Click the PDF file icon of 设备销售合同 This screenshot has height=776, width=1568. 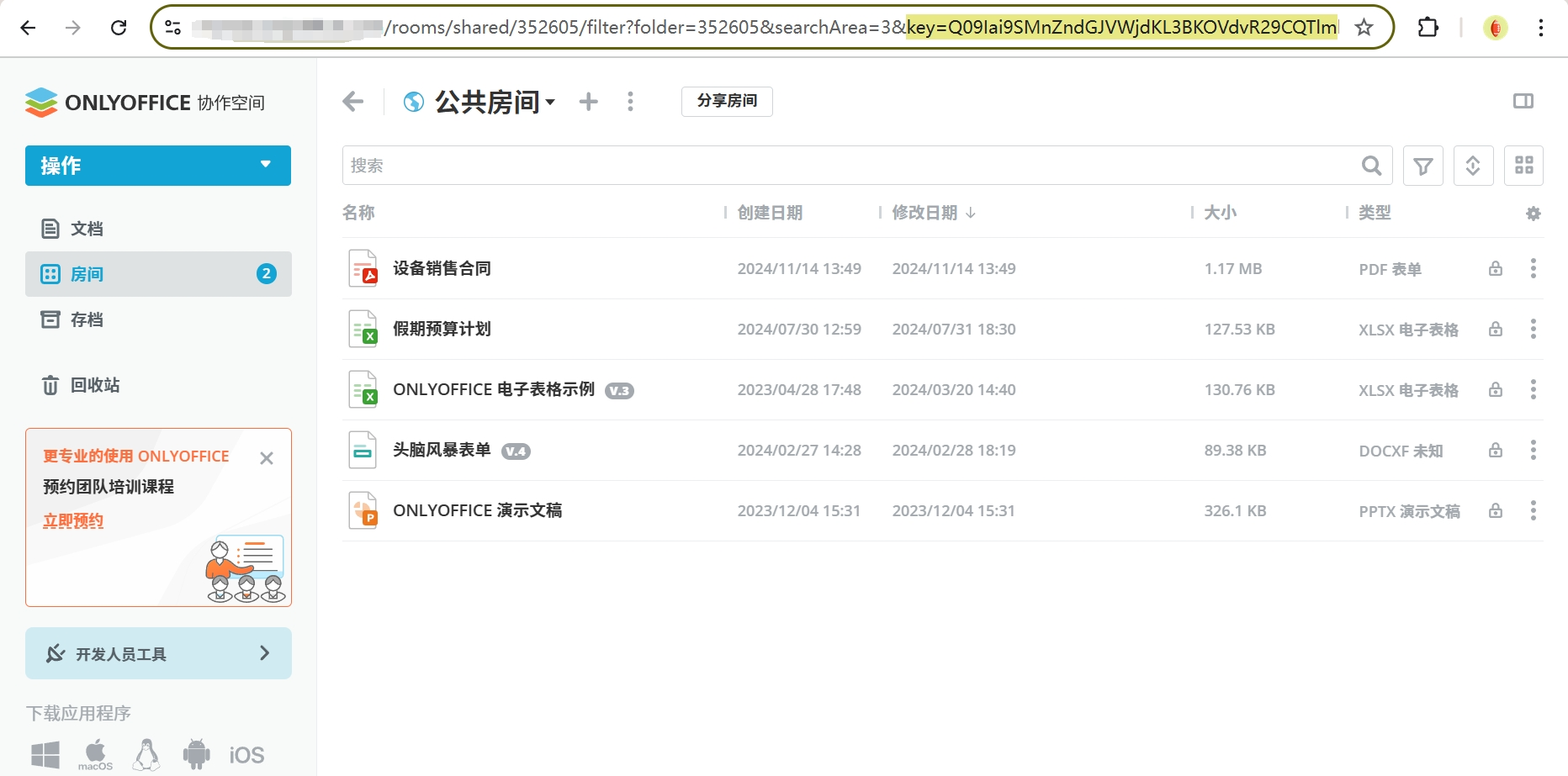(x=363, y=268)
